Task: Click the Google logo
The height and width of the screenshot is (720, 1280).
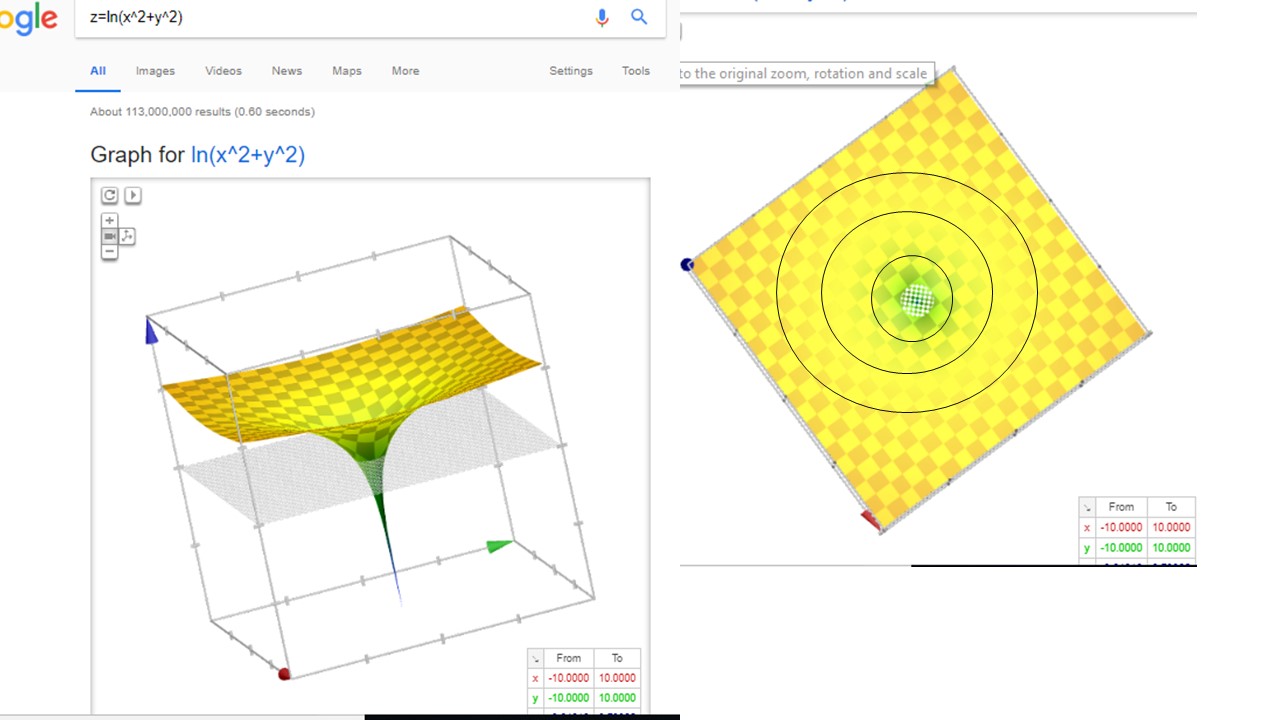Action: pyautogui.click(x=28, y=18)
